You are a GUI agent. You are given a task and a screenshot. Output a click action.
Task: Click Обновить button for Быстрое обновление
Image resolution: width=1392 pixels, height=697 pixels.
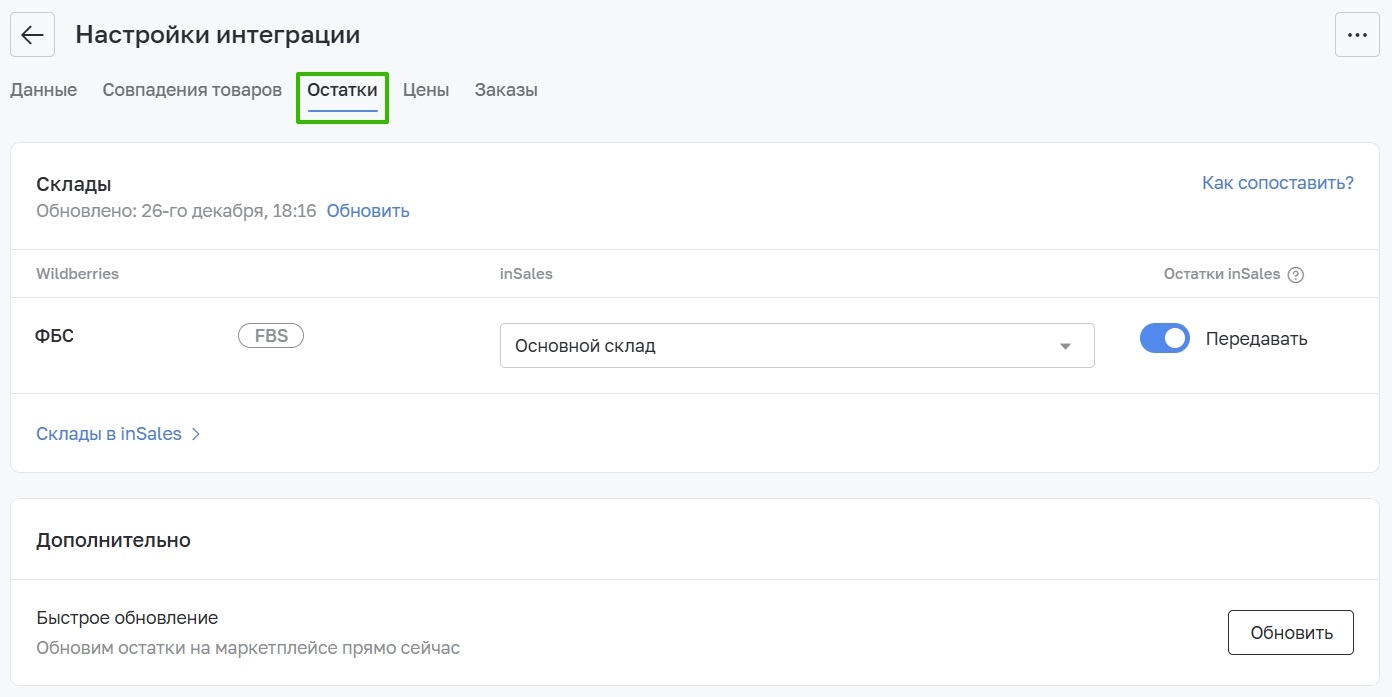point(1291,633)
